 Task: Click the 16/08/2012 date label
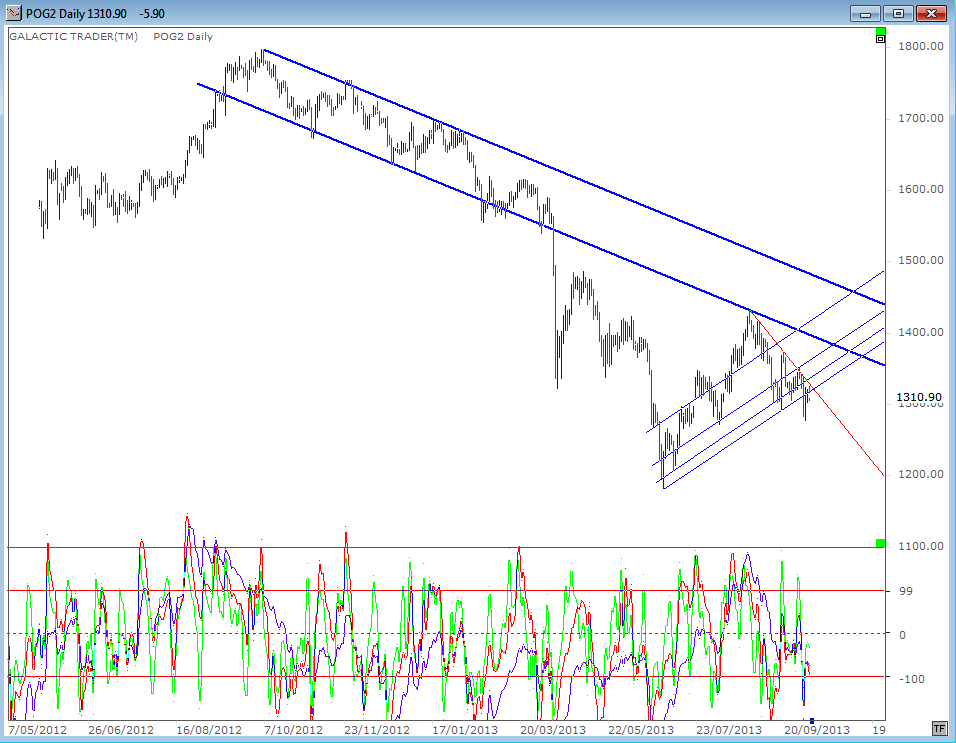point(209,730)
